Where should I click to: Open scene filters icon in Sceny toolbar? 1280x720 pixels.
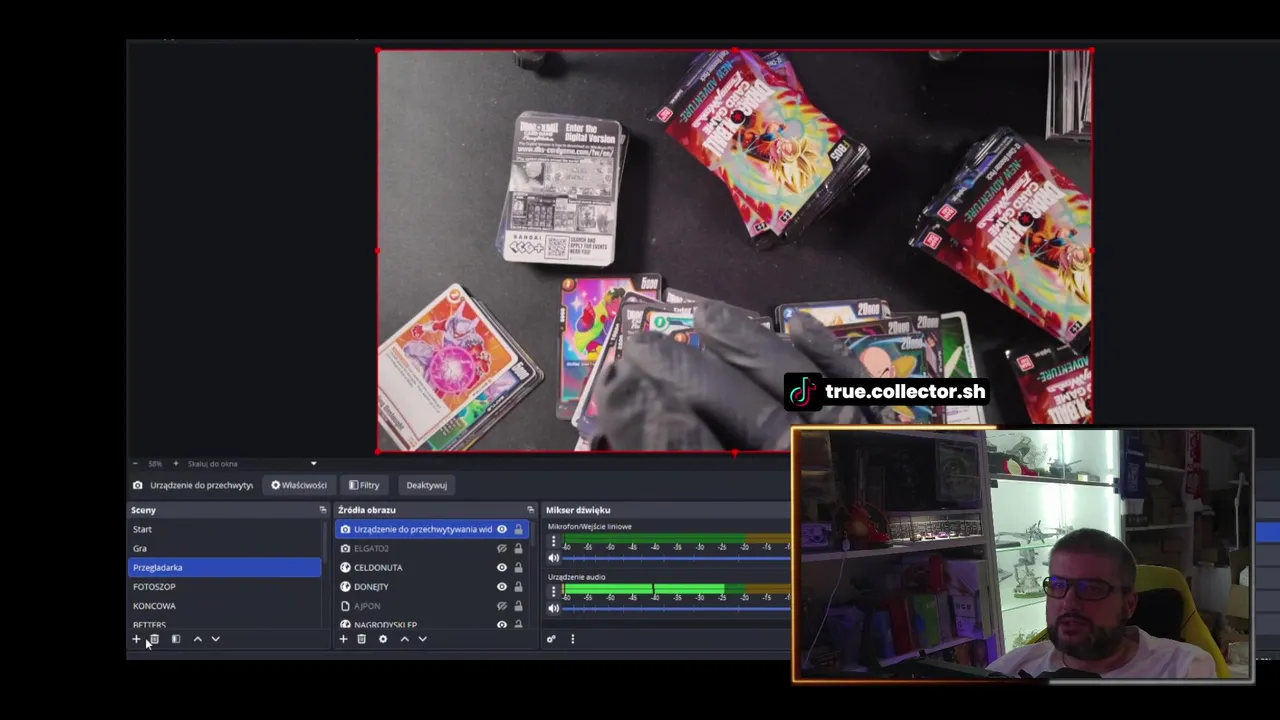pos(176,639)
